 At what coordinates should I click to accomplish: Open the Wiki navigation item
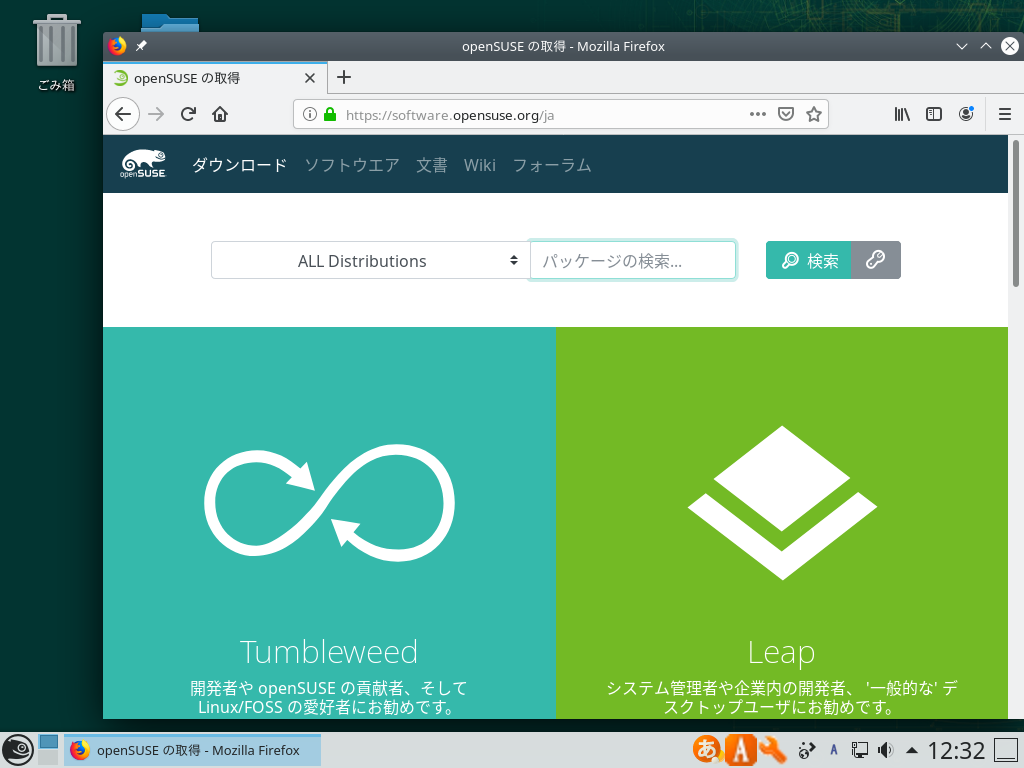coord(480,165)
